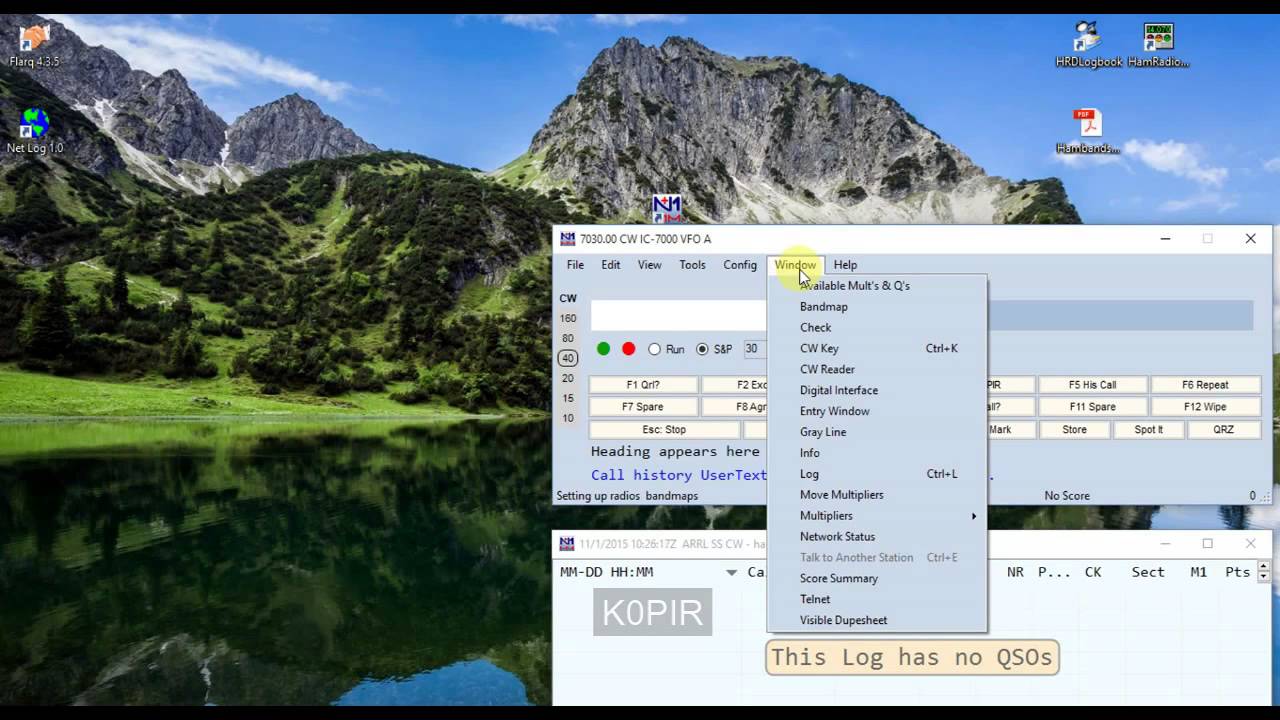Viewport: 1280px width, 720px height.
Task: Click the N1MM logger desktop icon
Action: (667, 209)
